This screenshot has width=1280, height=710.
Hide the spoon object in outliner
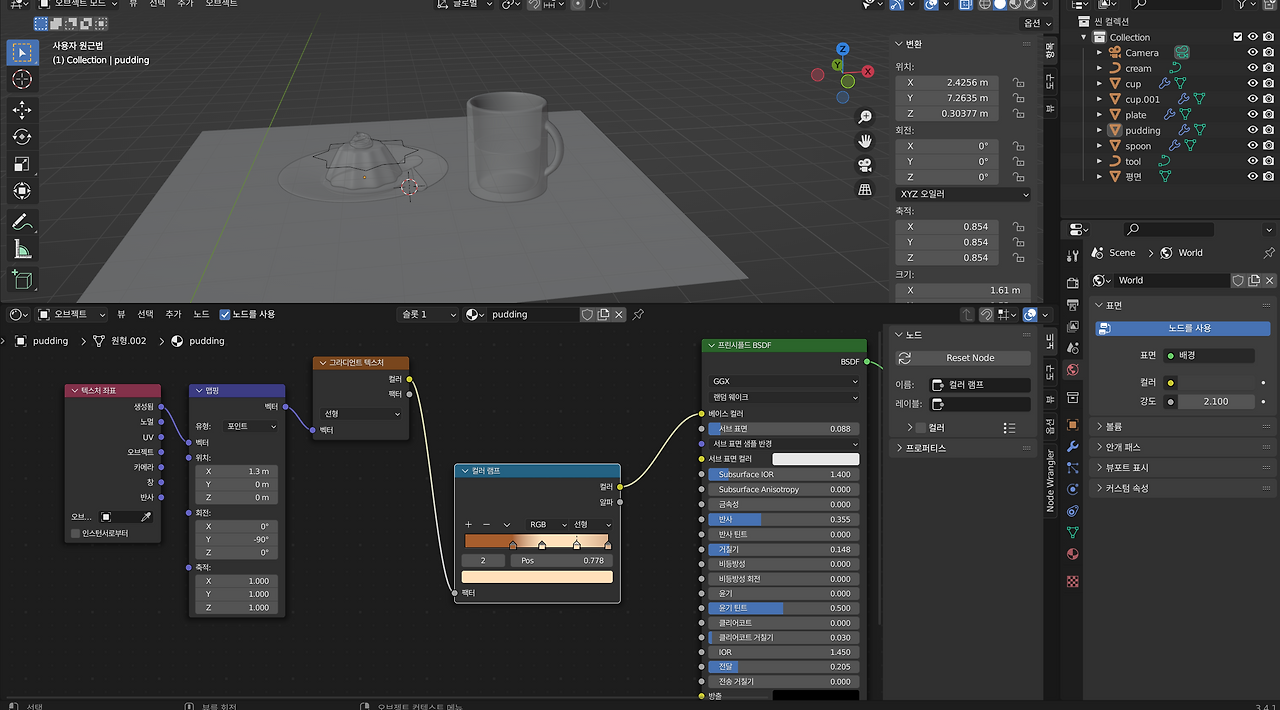click(x=1253, y=146)
